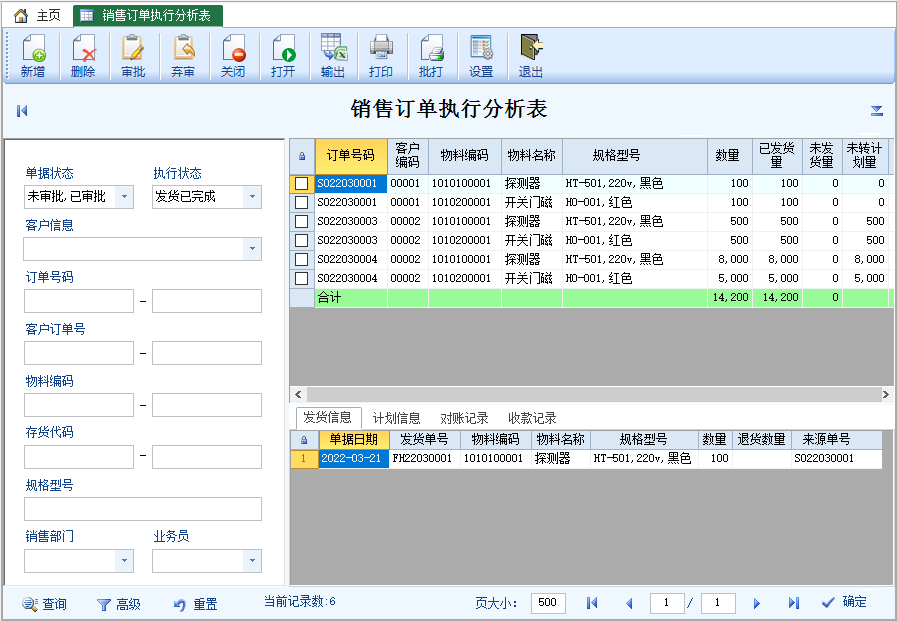
Task: Click the 打开 (open) toolbar icon
Action: tap(283, 56)
